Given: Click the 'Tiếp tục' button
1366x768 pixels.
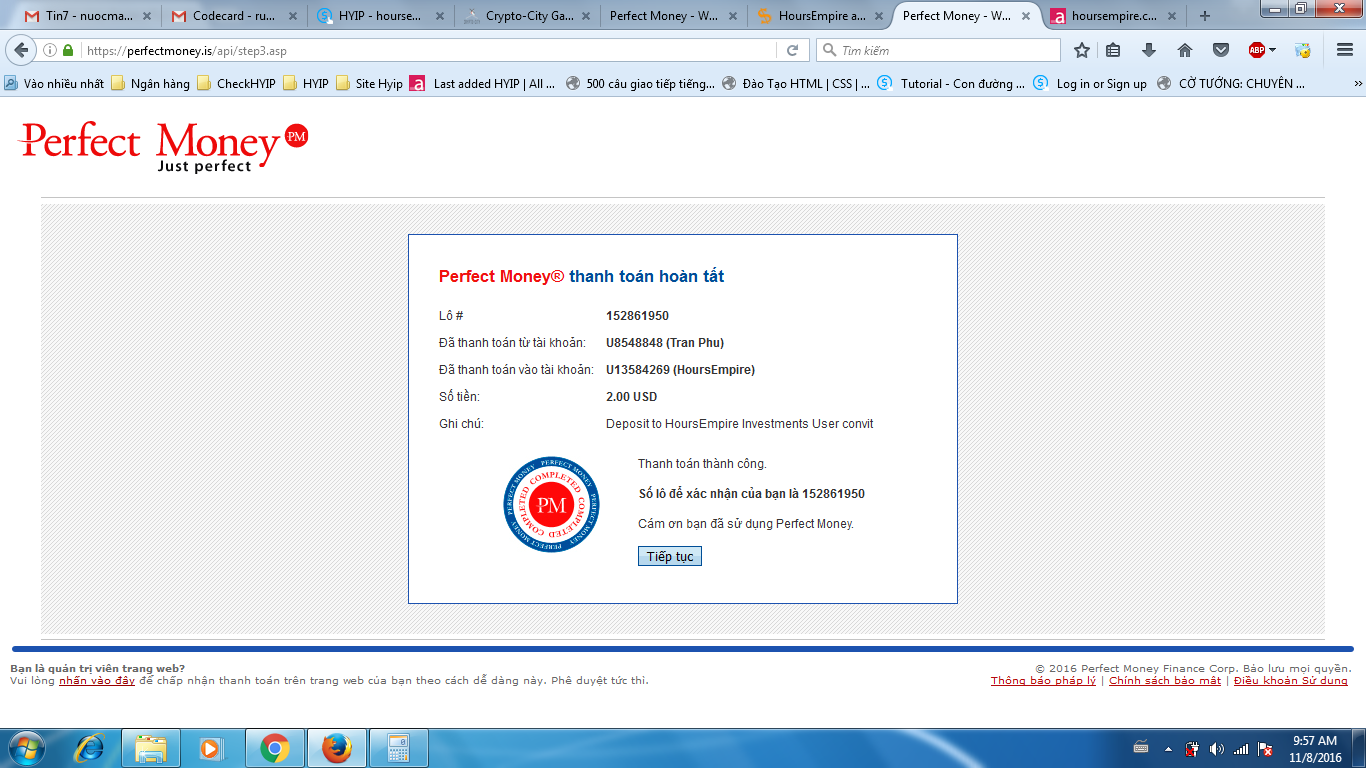Looking at the screenshot, I should (670, 556).
